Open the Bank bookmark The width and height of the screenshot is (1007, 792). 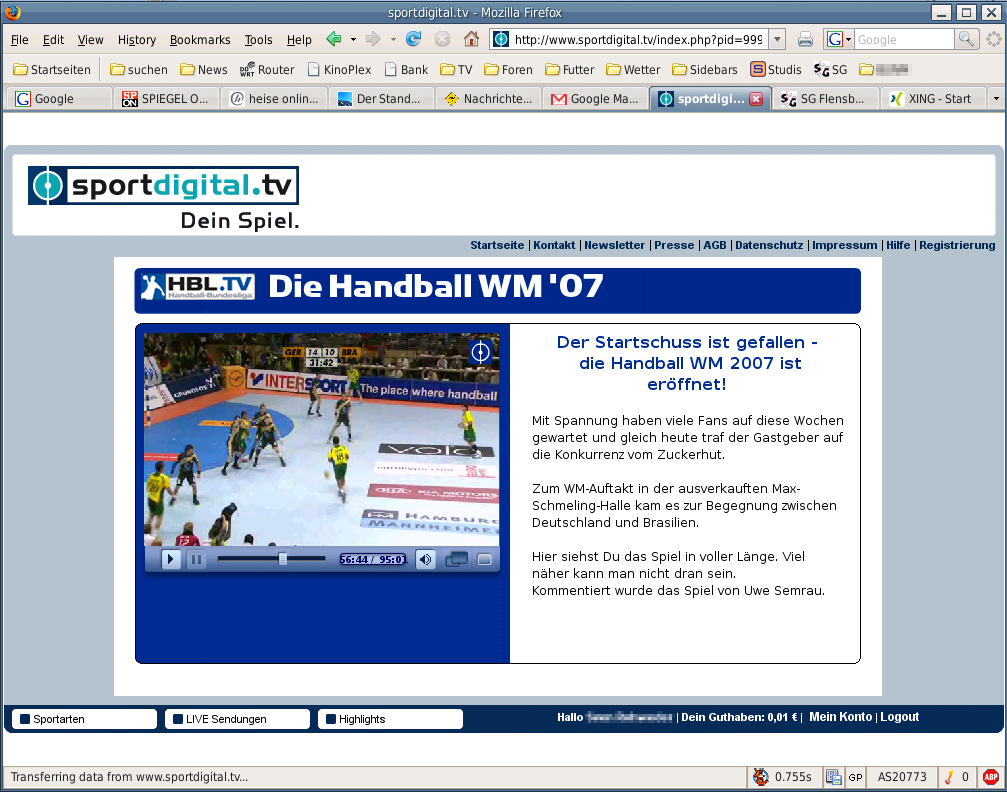pos(406,69)
